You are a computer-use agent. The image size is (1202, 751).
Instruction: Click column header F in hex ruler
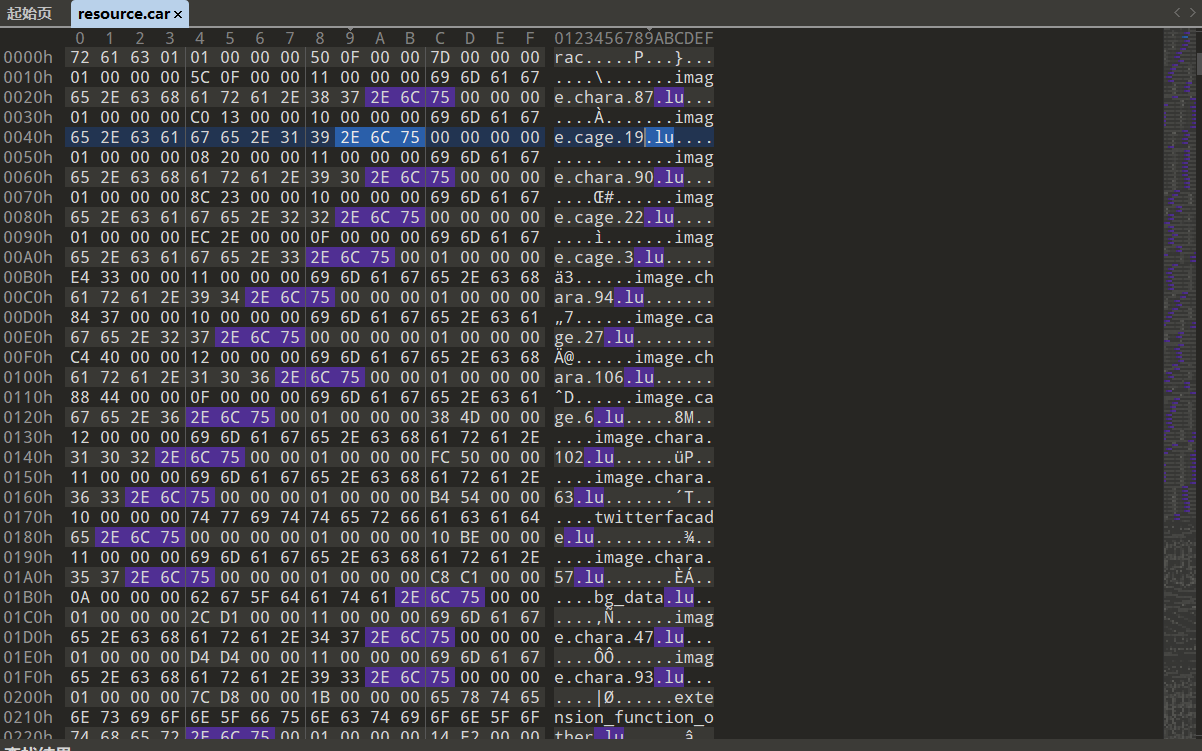tap(530, 38)
